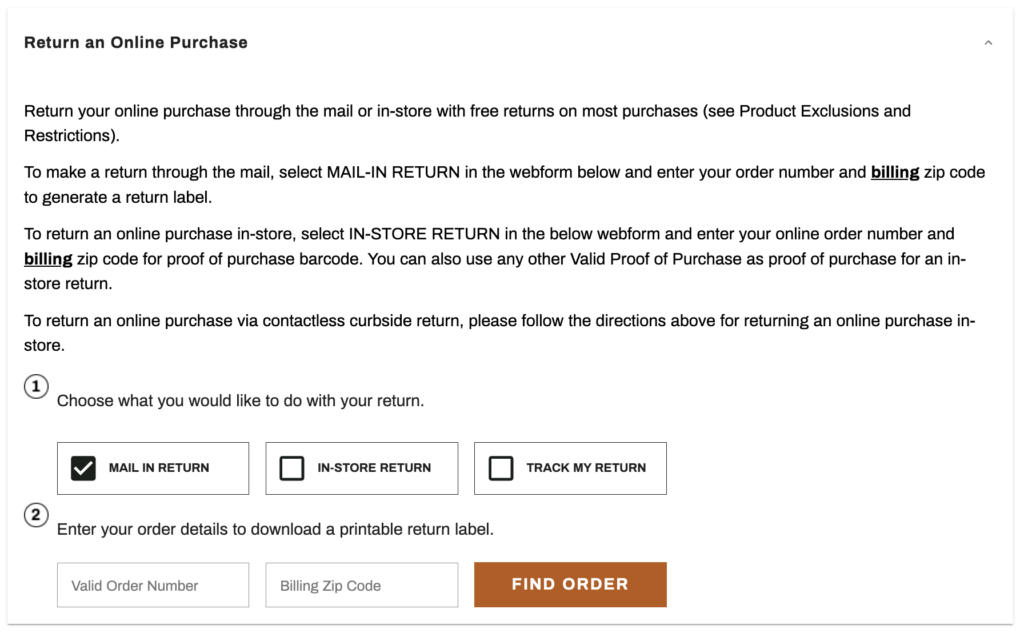Image resolution: width=1024 pixels, height=633 pixels.
Task: Click the empty box beside TRACK MY RETURN
Action: click(501, 467)
